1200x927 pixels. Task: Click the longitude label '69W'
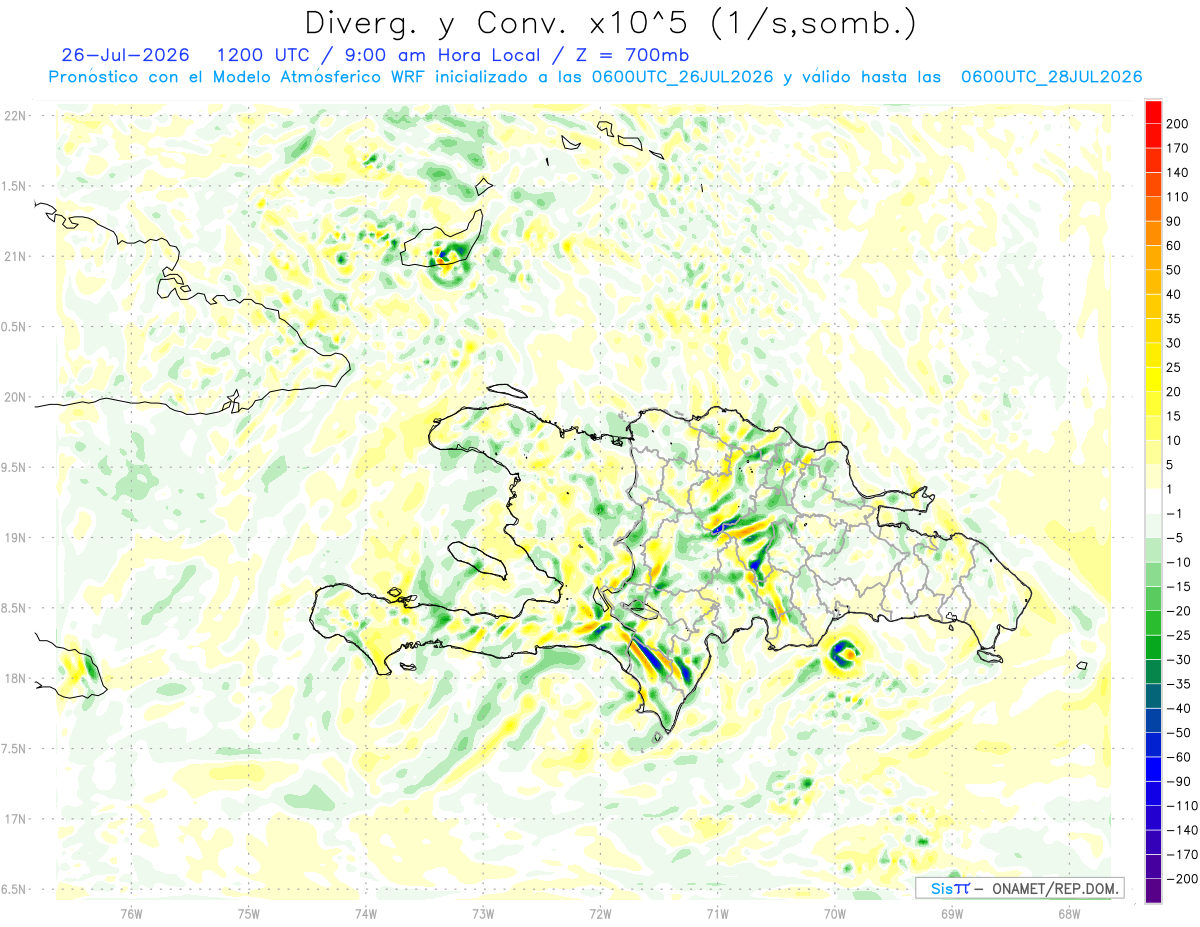click(x=952, y=912)
